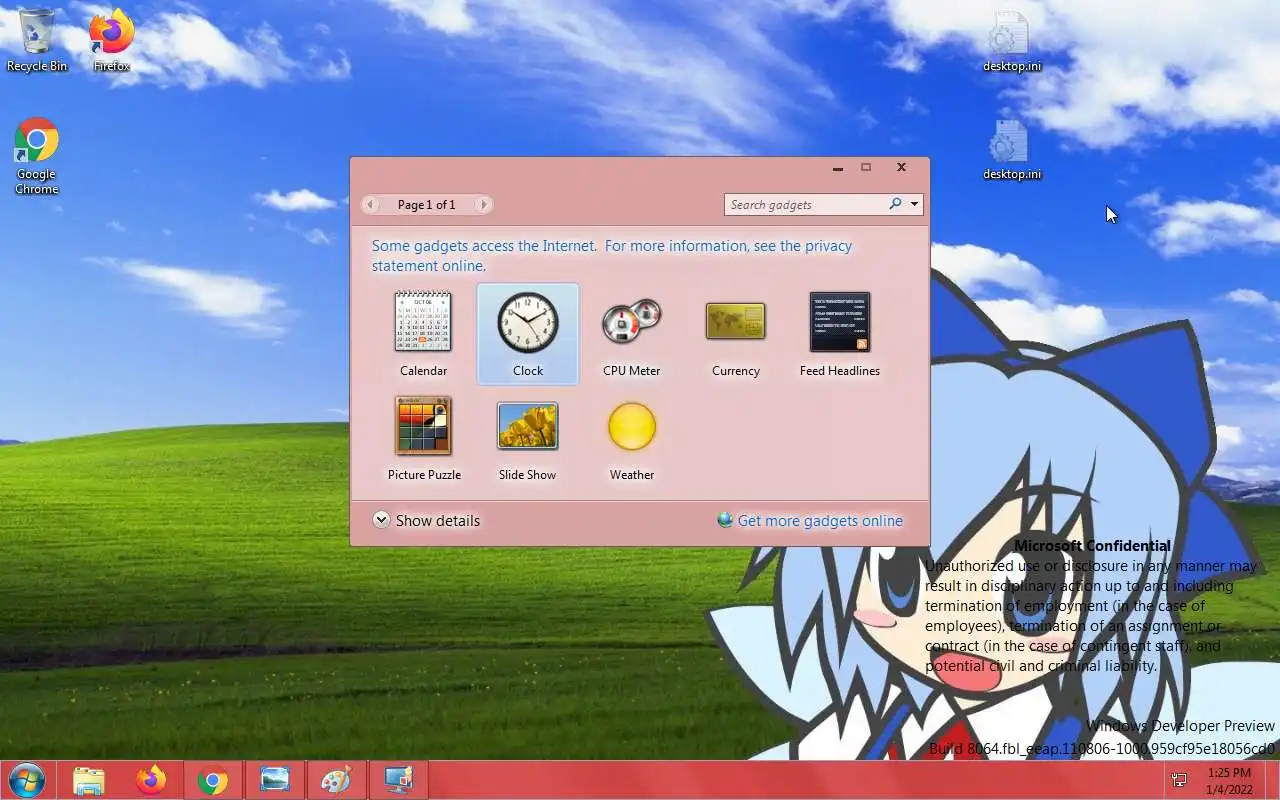Click the Google Chrome desktop shortcut
Screen dimensions: 1280x800
click(x=37, y=157)
